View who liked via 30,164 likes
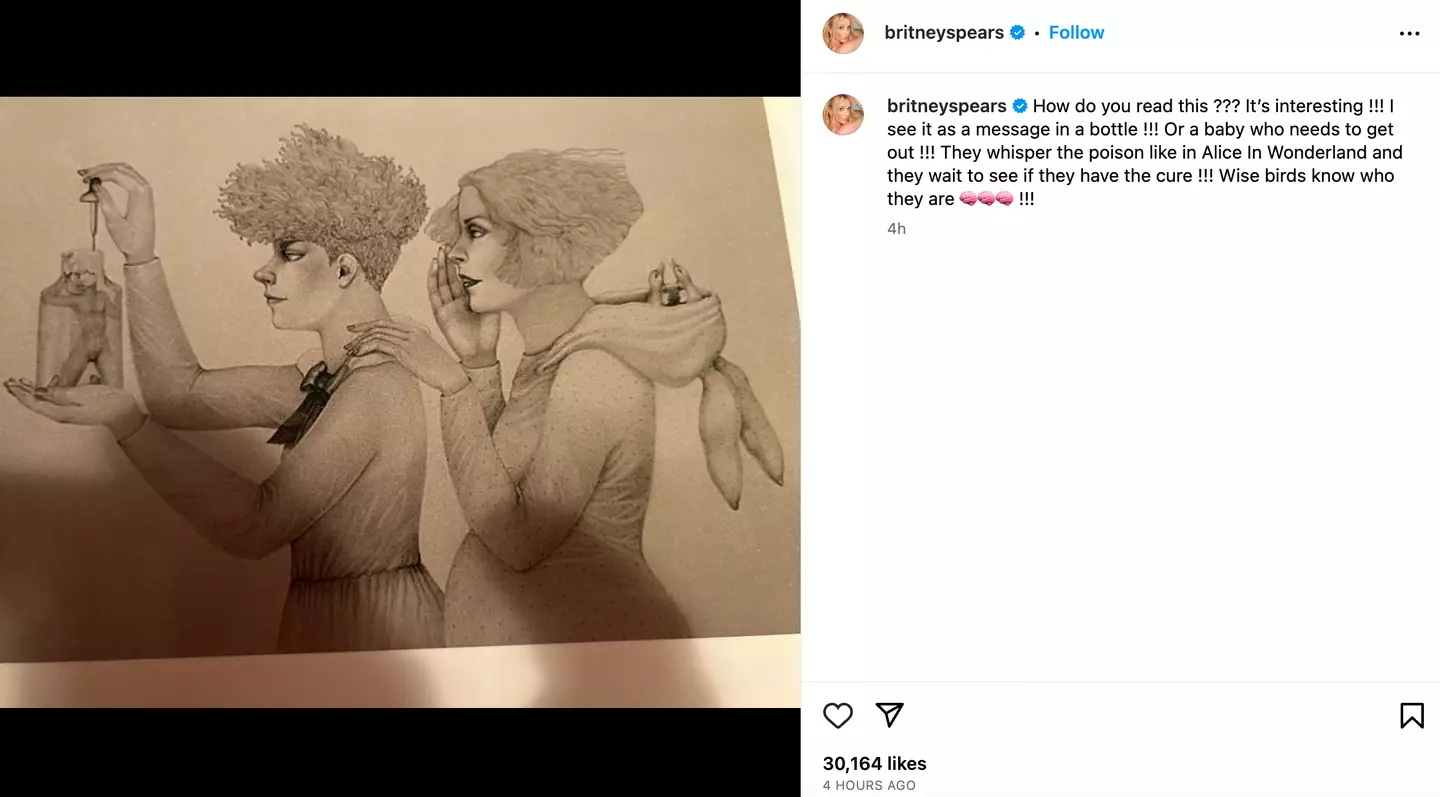 click(874, 764)
